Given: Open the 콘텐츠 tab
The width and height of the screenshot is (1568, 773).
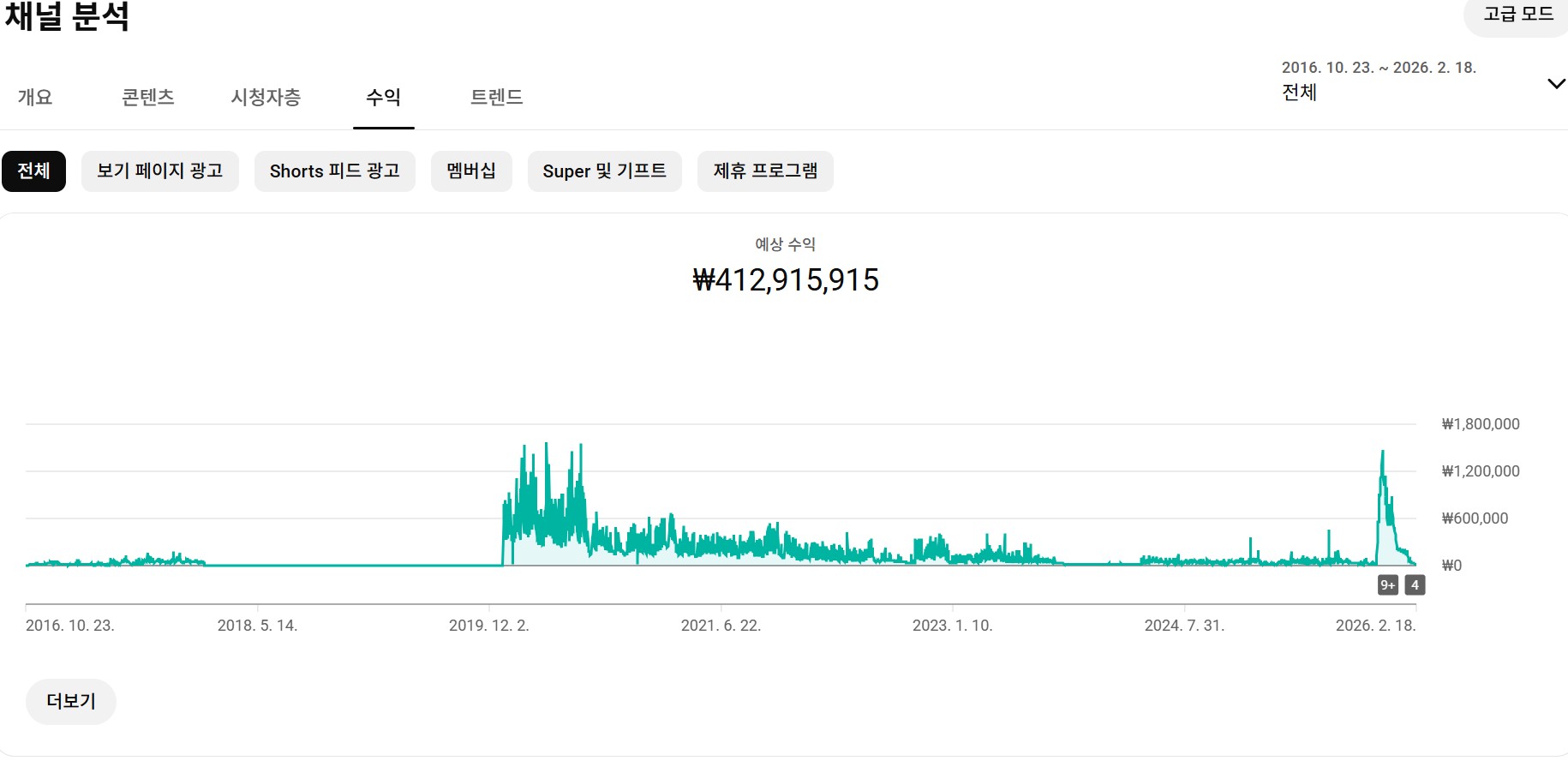Looking at the screenshot, I should click(147, 98).
